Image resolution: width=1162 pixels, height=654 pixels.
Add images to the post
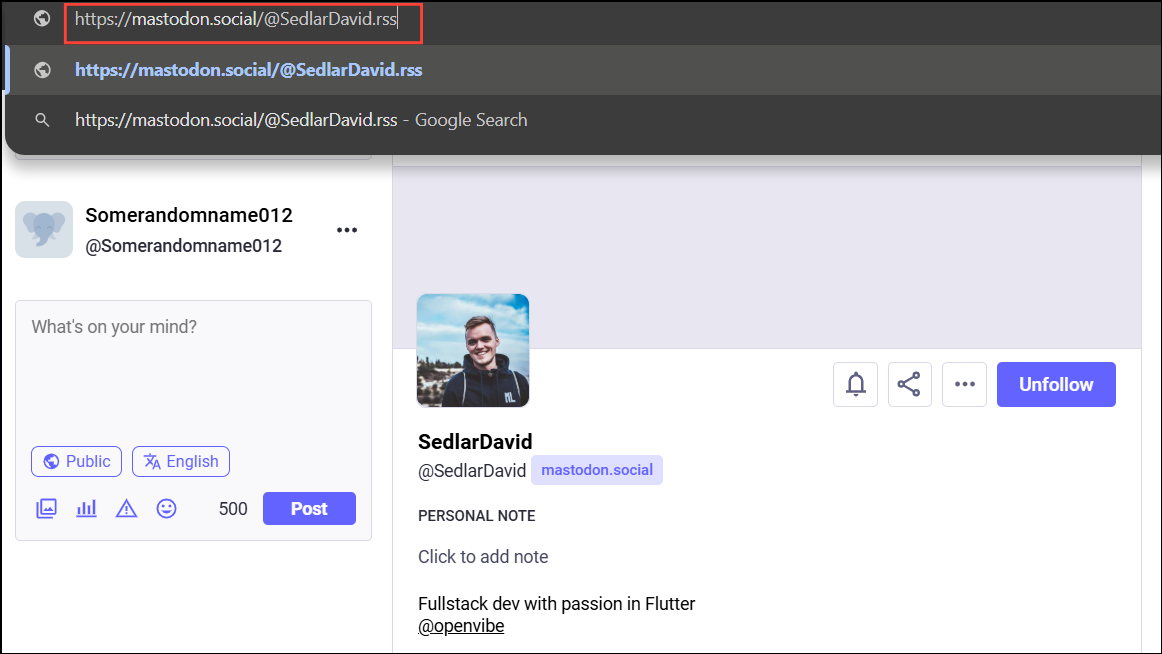(x=47, y=508)
